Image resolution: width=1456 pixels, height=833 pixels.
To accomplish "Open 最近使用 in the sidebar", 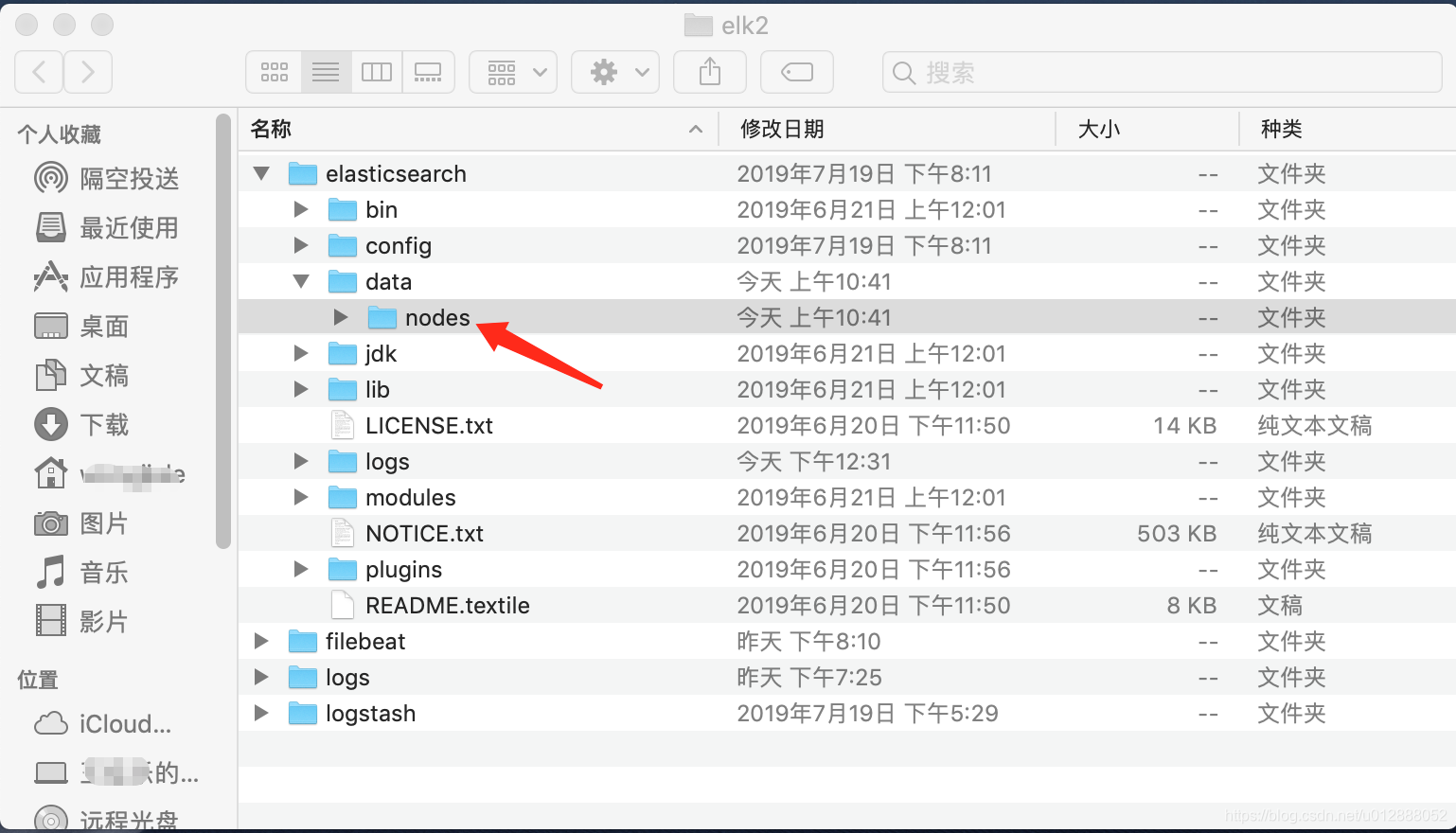I will click(x=107, y=227).
